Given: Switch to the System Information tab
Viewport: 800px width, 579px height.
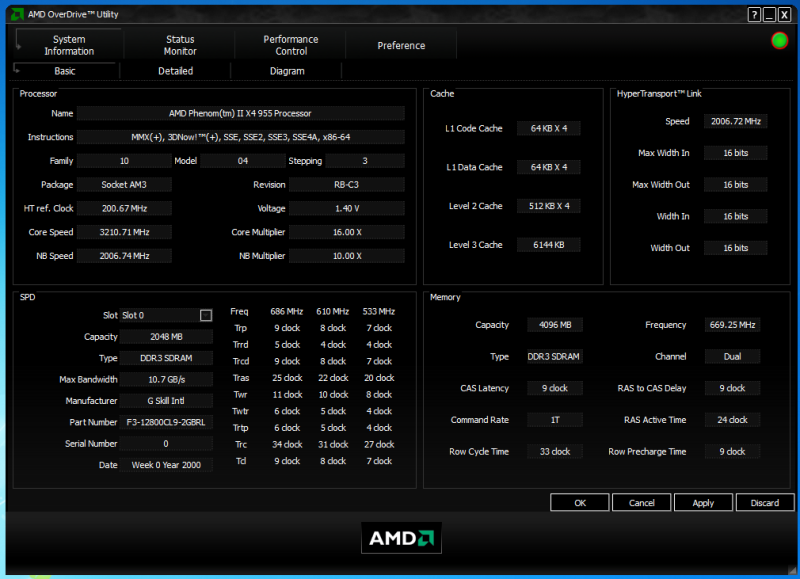Looking at the screenshot, I should (69, 45).
